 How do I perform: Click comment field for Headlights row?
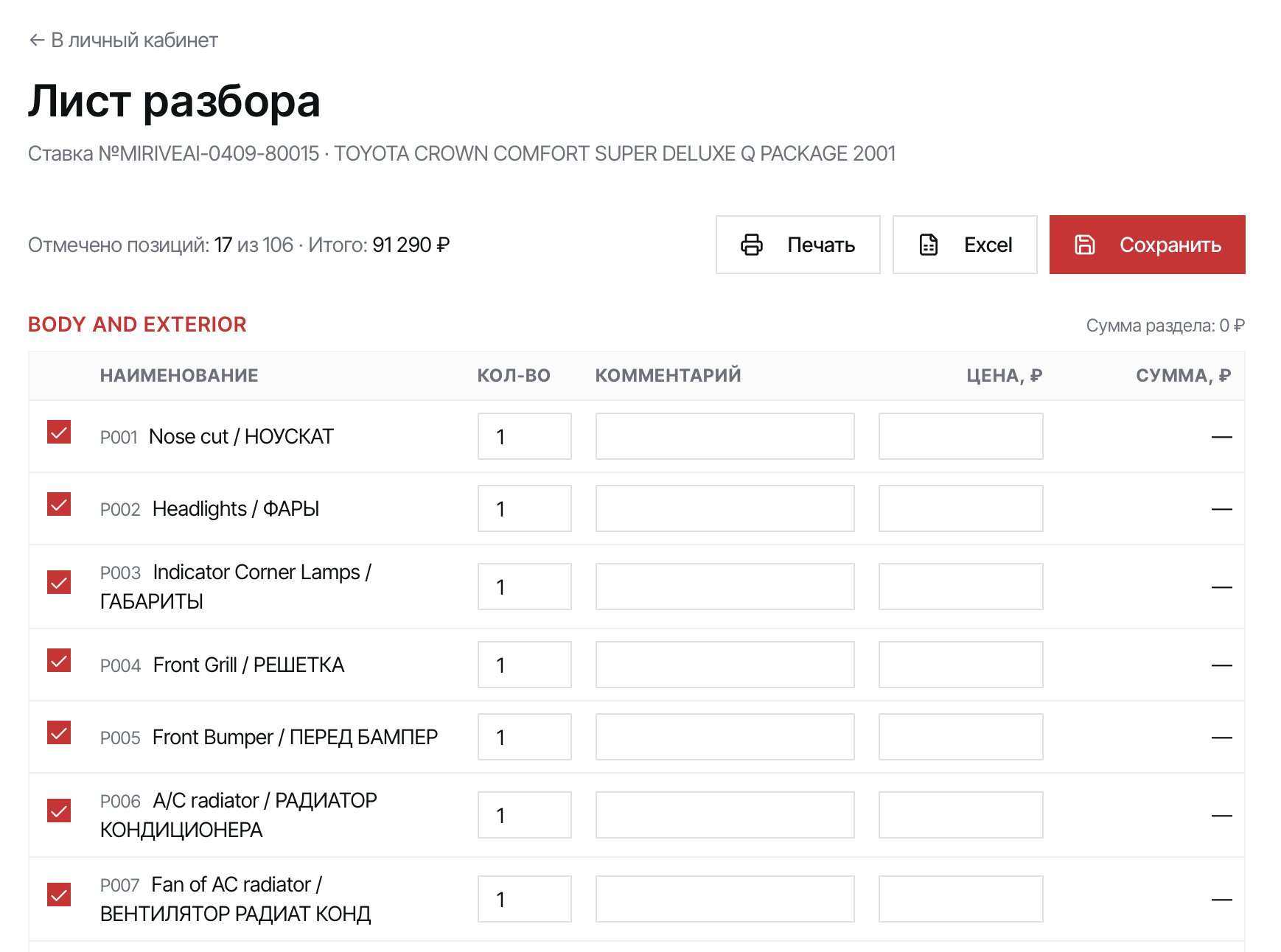tap(725, 508)
